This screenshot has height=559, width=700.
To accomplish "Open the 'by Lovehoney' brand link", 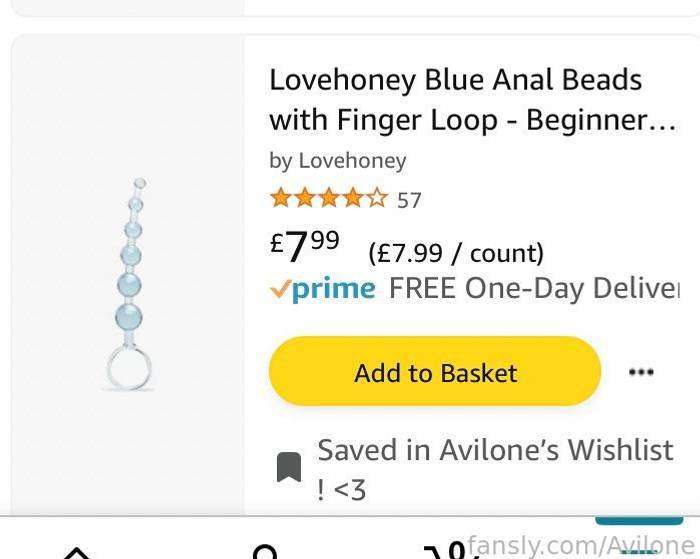I will pos(338,160).
